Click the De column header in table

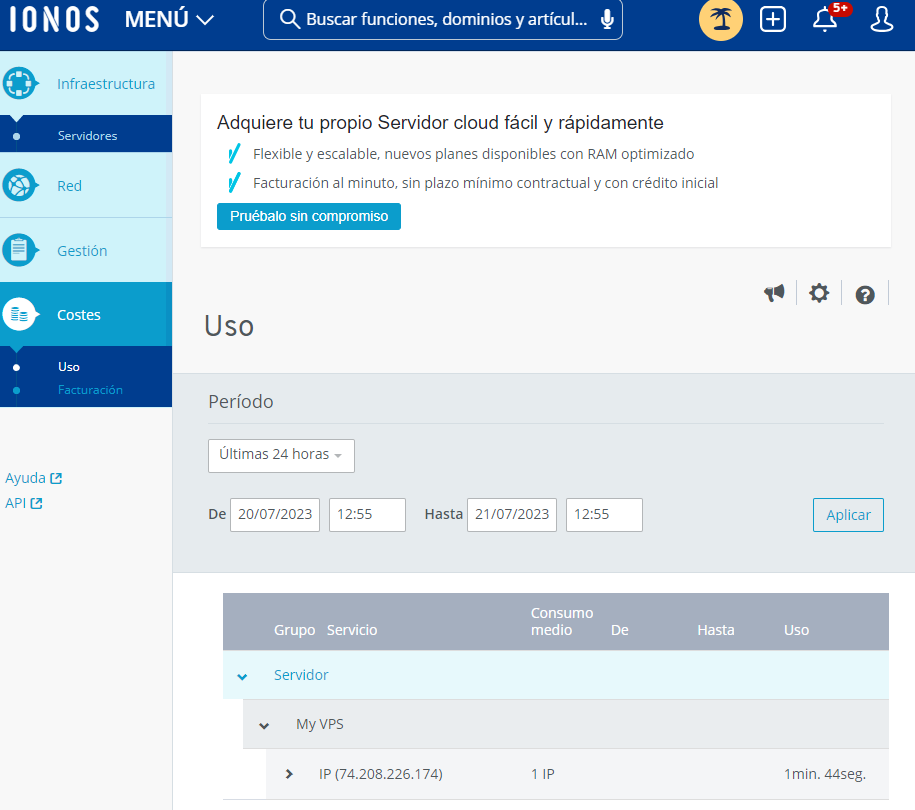619,630
